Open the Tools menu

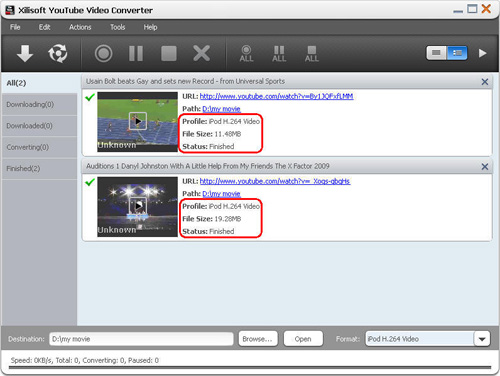tap(118, 27)
